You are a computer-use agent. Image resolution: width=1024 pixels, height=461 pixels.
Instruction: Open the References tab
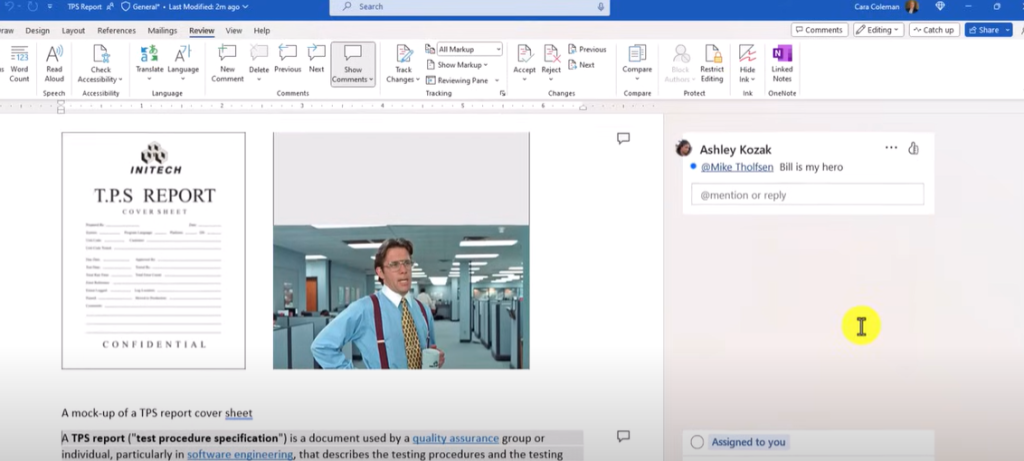pyautogui.click(x=116, y=31)
